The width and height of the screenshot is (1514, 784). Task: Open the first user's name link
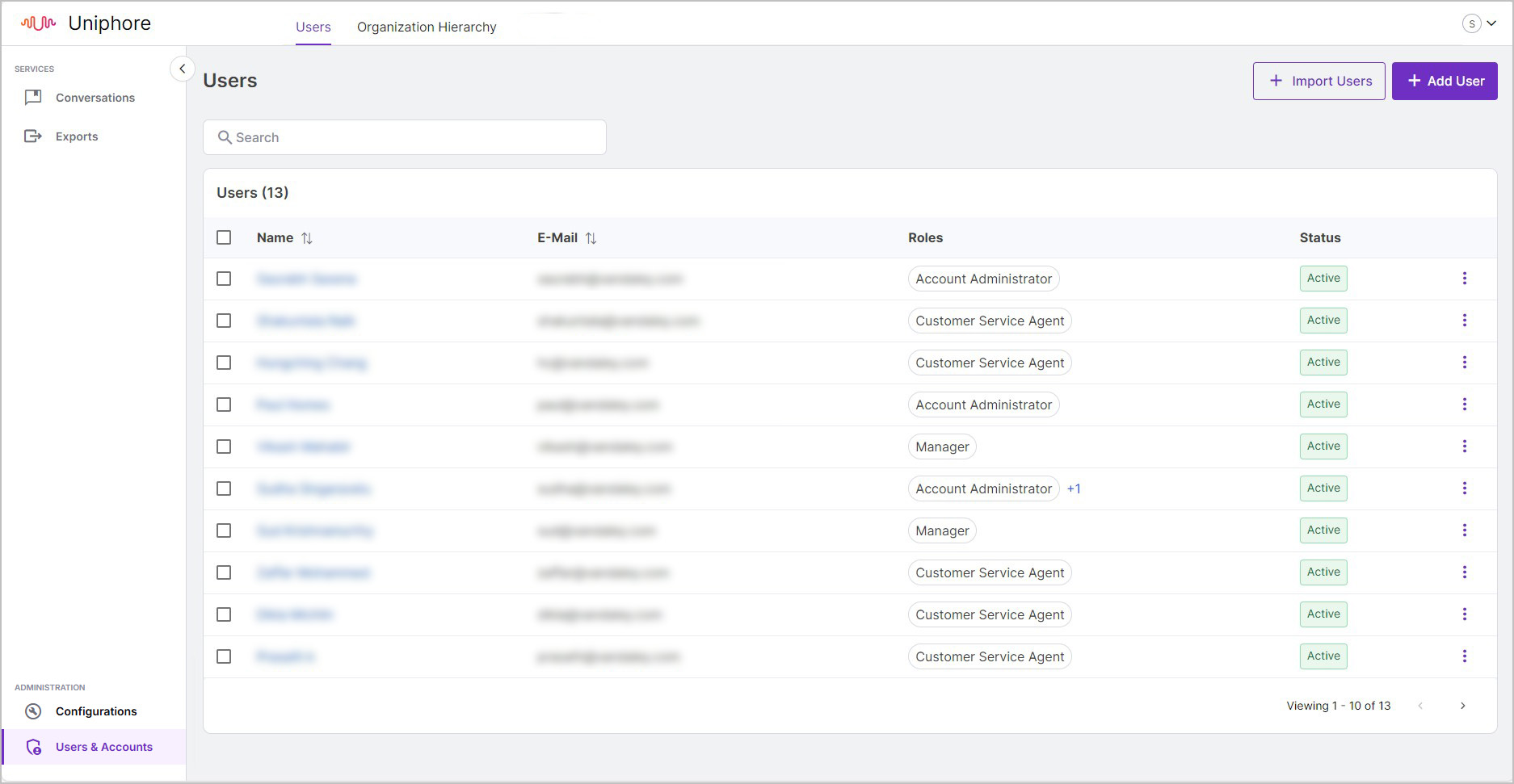coord(306,279)
